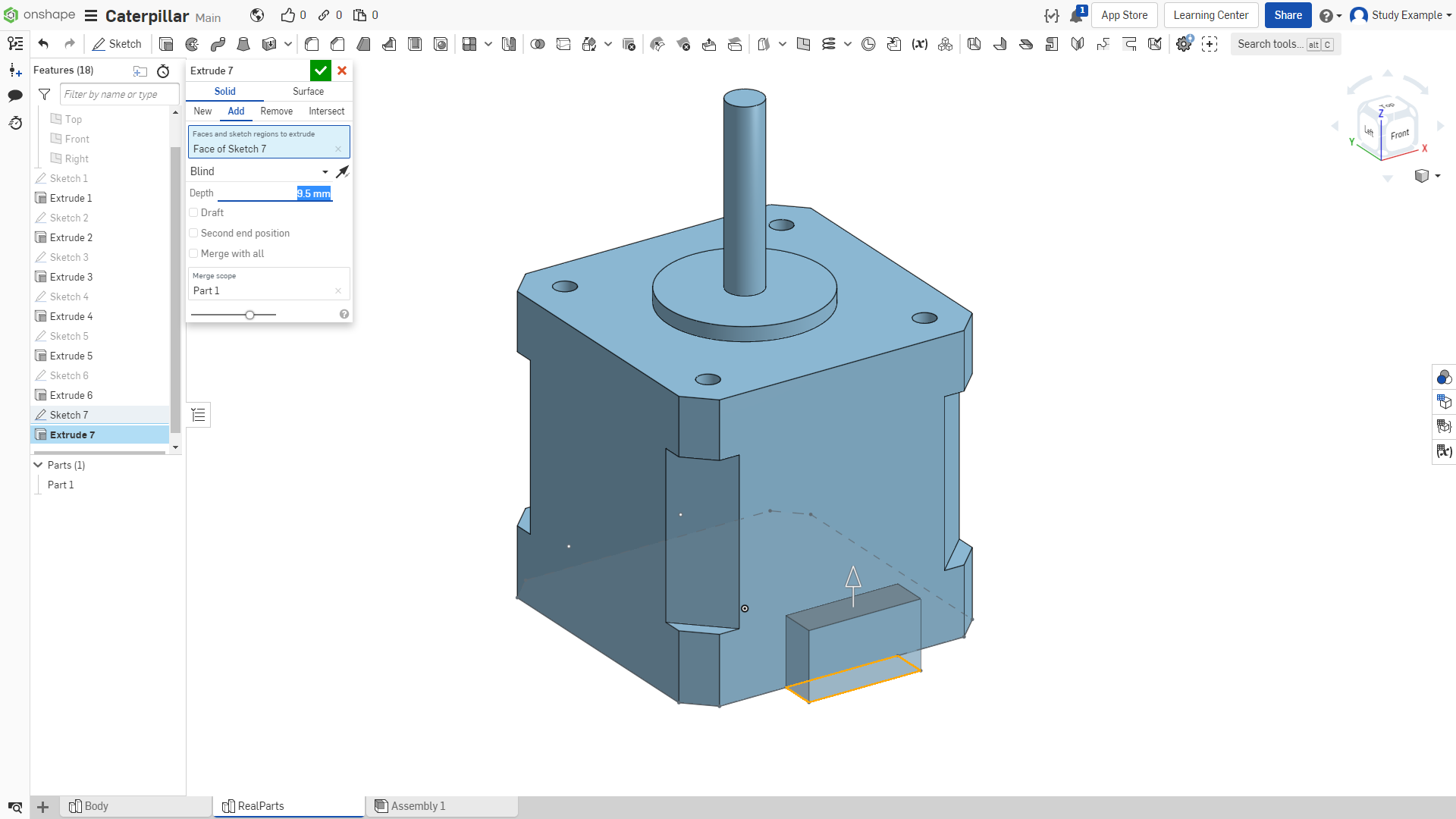Clear Face of Sketch 7 selection
This screenshot has width=1456, height=819.
338,149
